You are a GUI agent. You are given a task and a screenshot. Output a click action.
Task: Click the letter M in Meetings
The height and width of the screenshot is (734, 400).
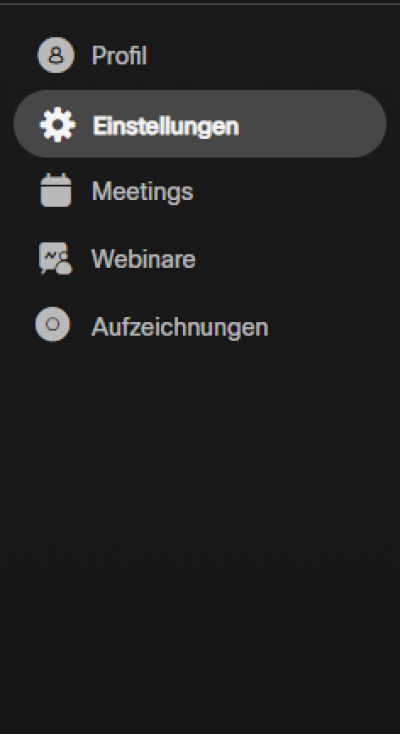tap(102, 191)
